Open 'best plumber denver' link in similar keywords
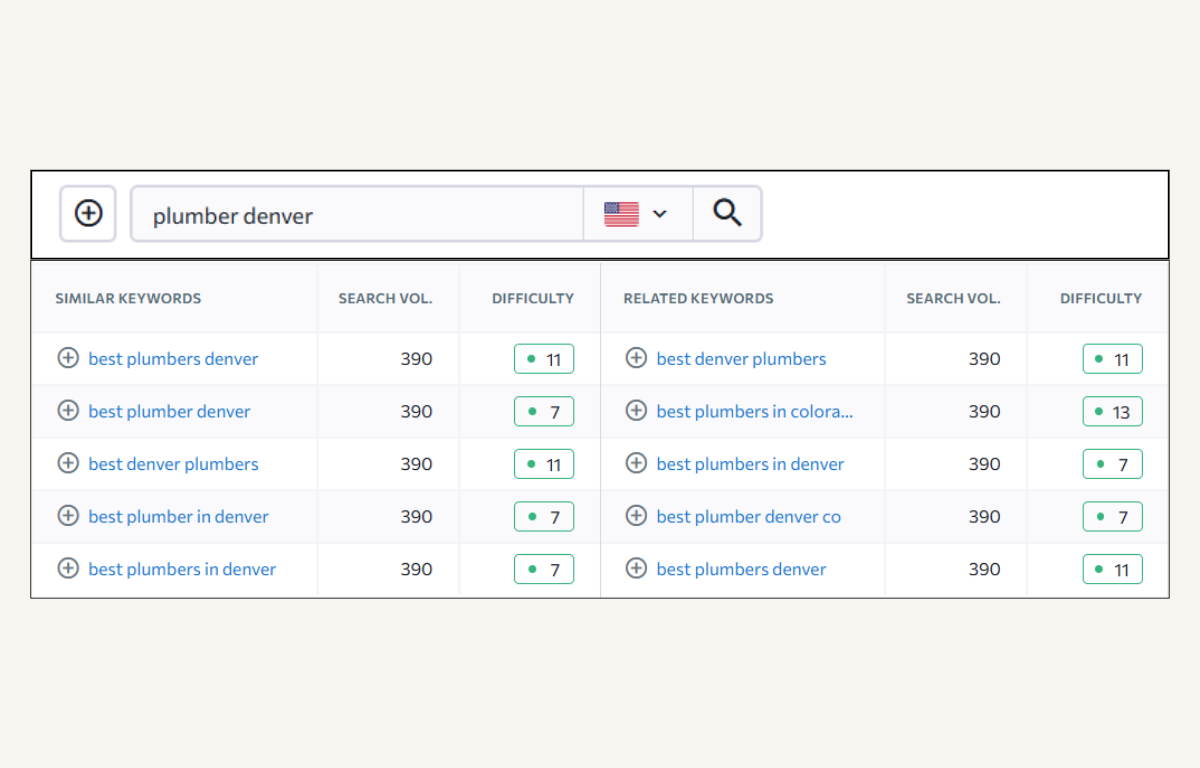The height and width of the screenshot is (768, 1200). point(169,411)
